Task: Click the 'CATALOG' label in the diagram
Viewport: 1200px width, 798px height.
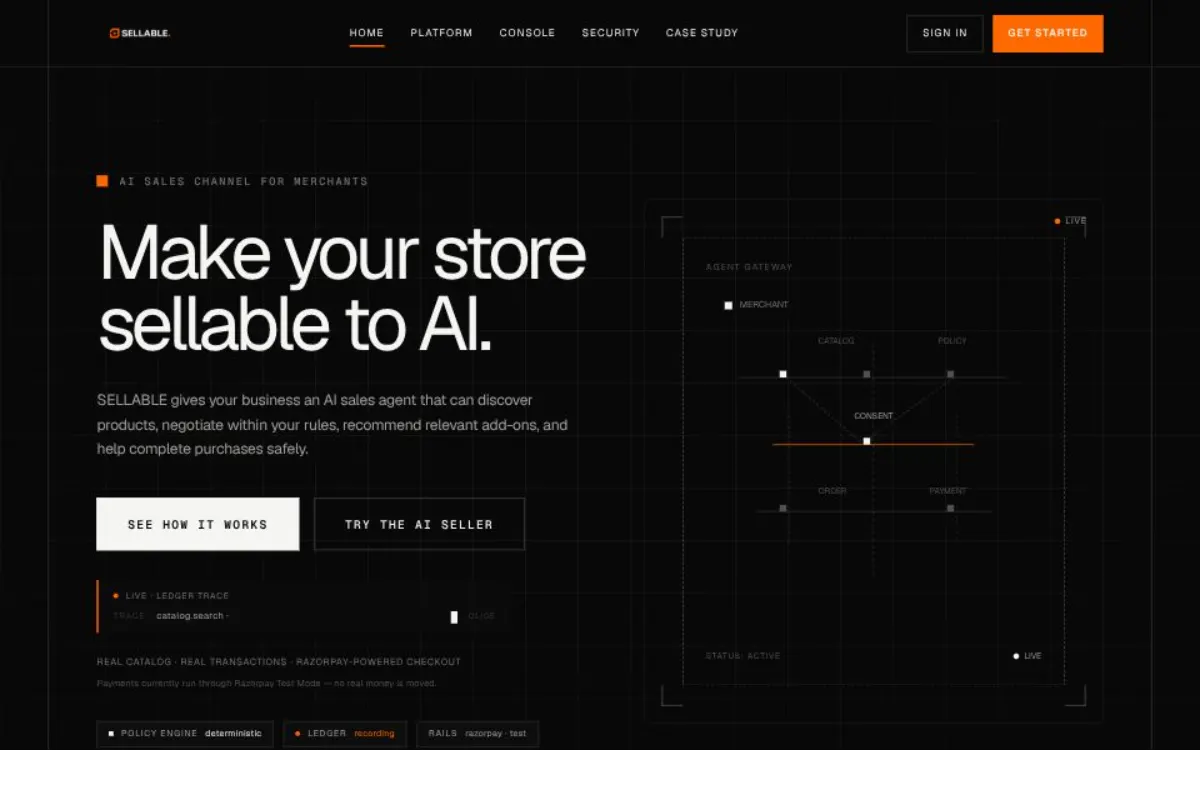Action: click(836, 341)
